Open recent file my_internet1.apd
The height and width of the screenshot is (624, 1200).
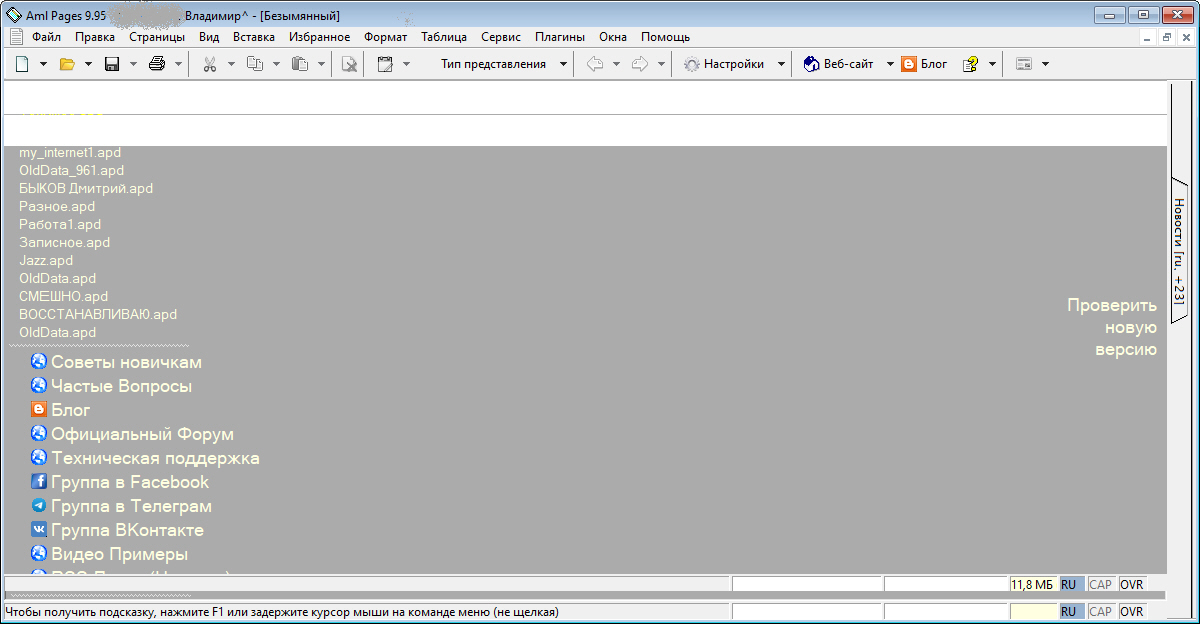coord(70,152)
